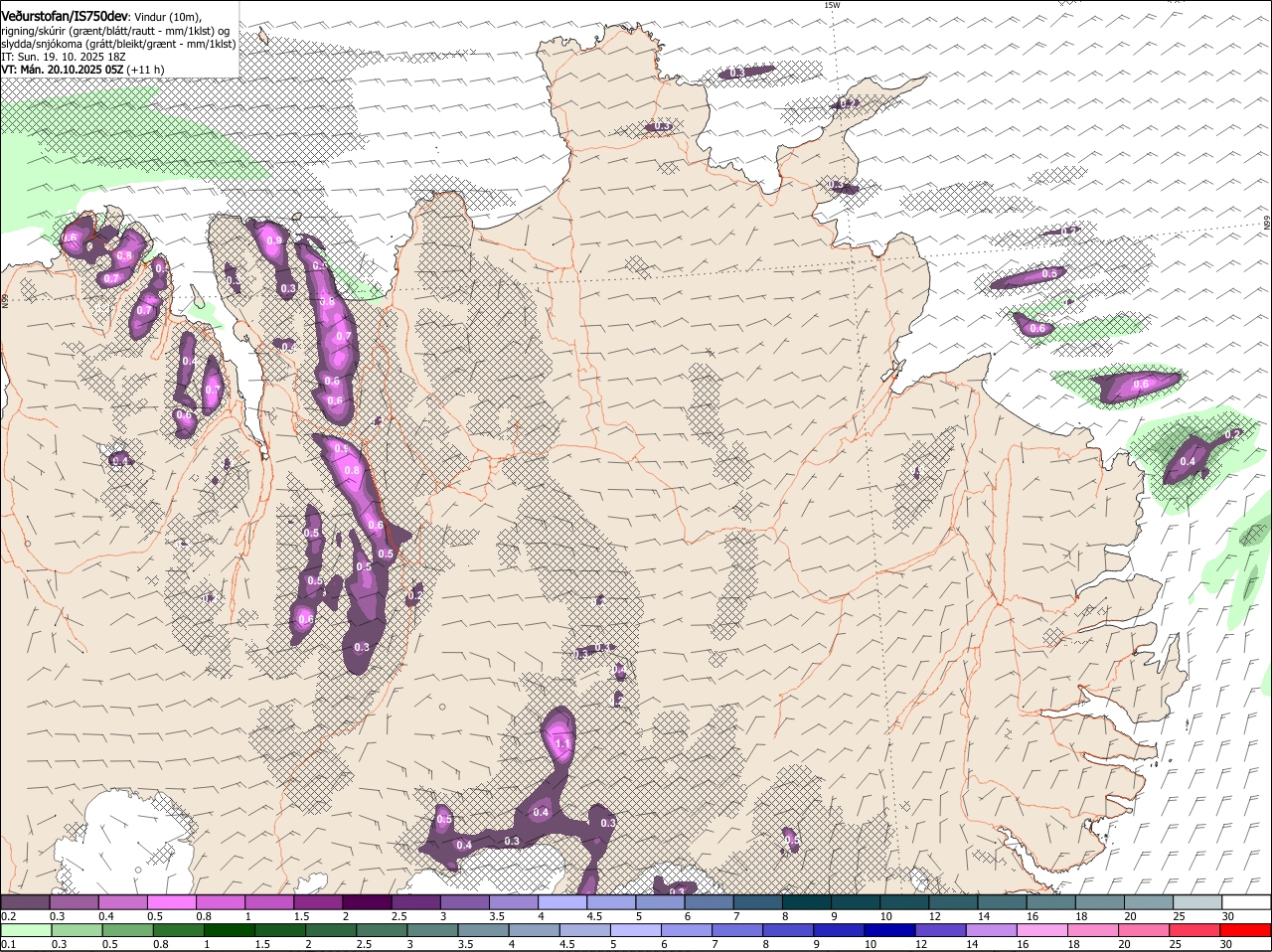Viewport: 1272px width, 952px height.
Task: Select the bottom-scale deep blue swatch between 10 and 12
Action: [x=891, y=930]
